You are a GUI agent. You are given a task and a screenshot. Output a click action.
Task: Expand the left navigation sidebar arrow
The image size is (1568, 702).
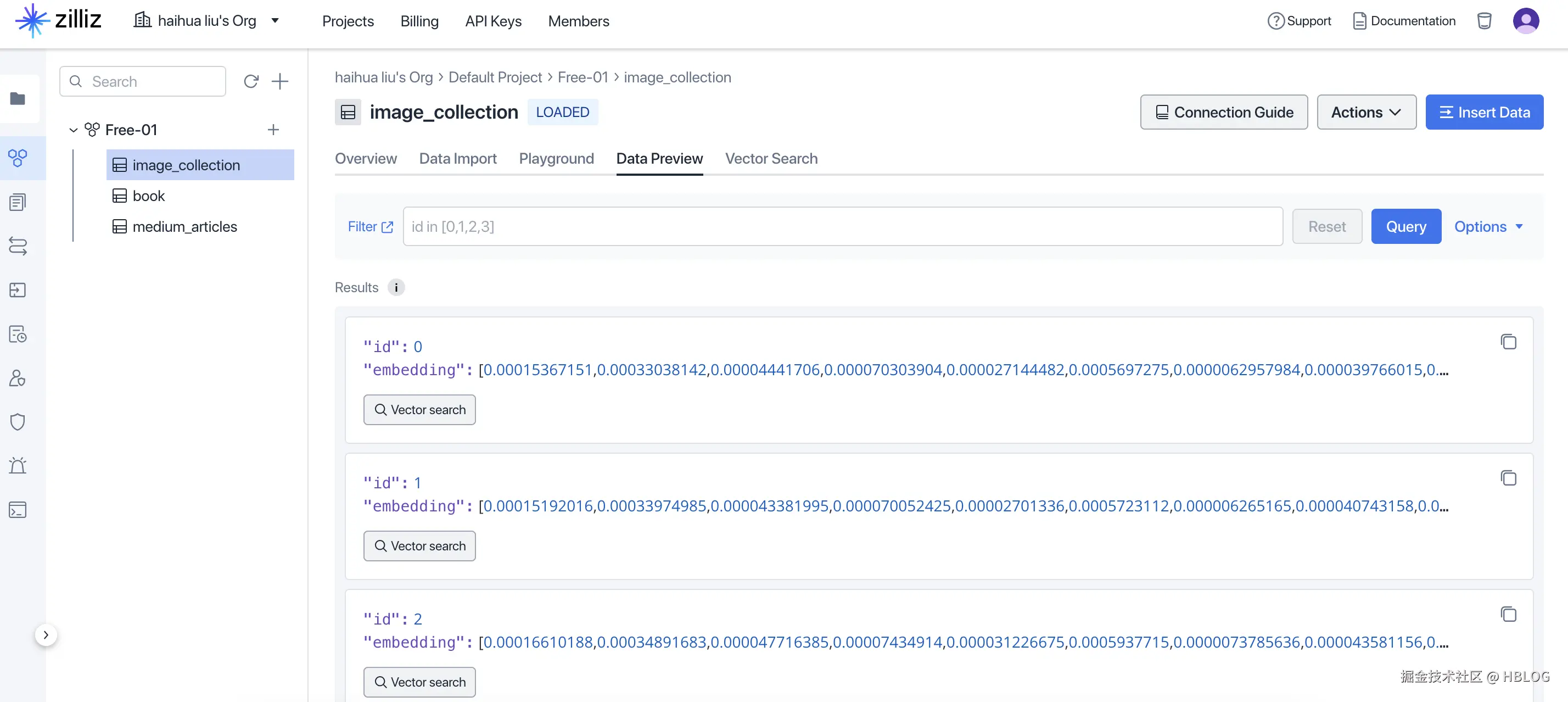[46, 634]
